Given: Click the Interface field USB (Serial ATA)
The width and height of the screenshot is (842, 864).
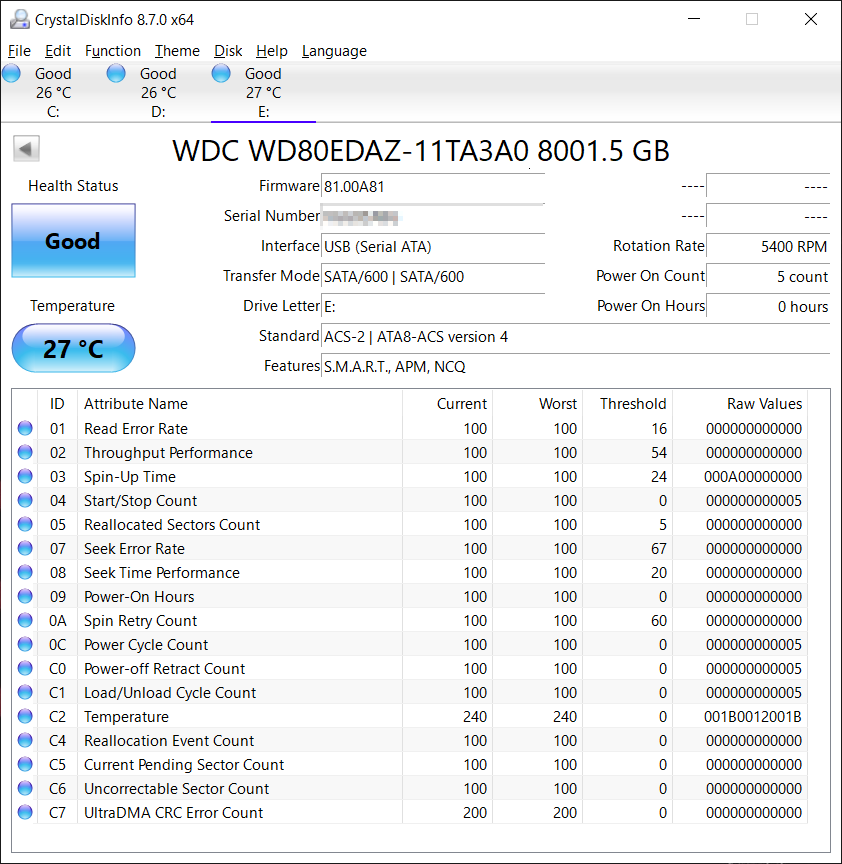Looking at the screenshot, I should pos(433,246).
